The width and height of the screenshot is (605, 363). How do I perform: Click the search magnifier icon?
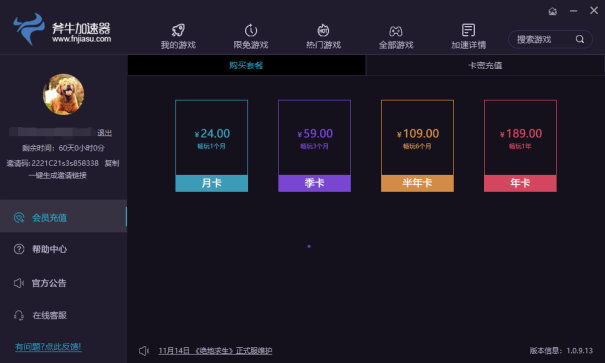(x=580, y=39)
